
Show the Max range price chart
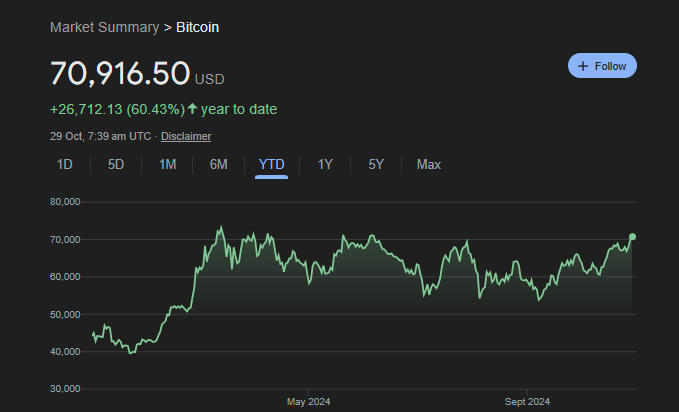(429, 165)
